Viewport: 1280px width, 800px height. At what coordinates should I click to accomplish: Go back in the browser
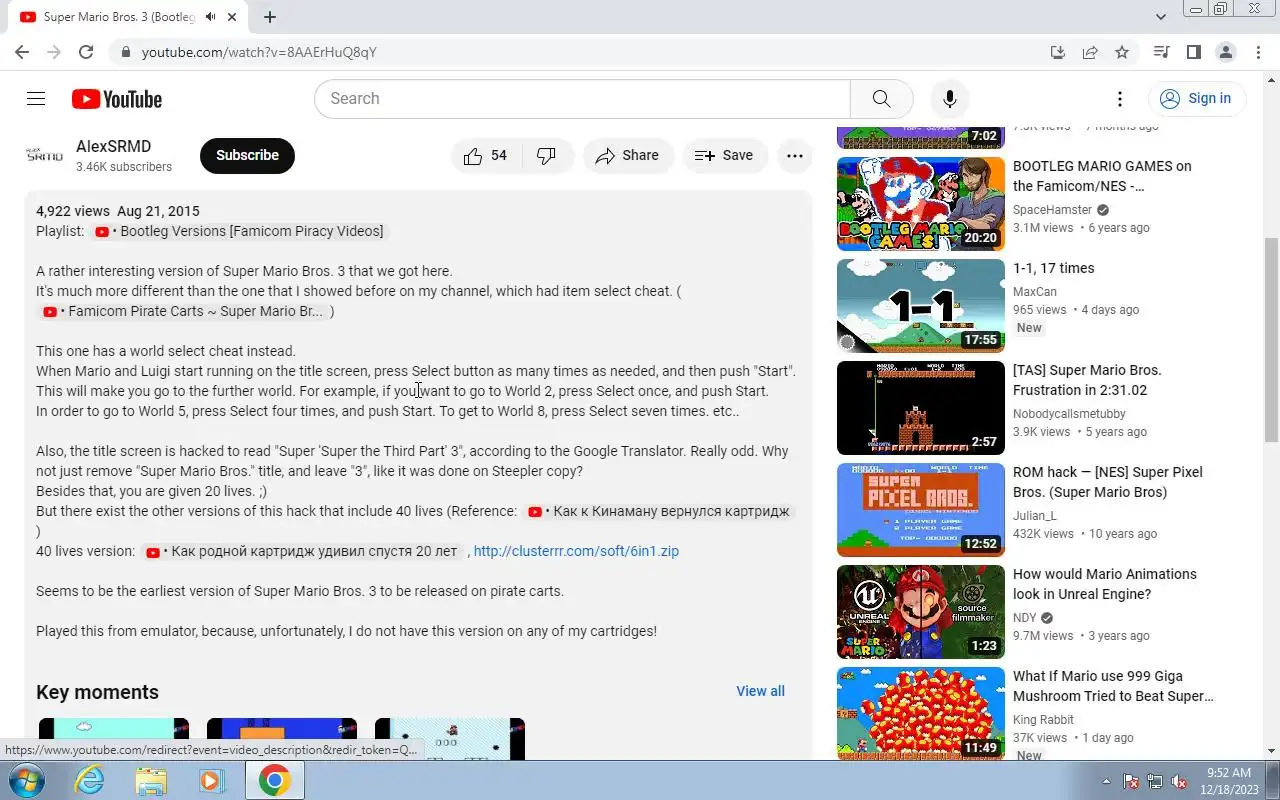22,52
